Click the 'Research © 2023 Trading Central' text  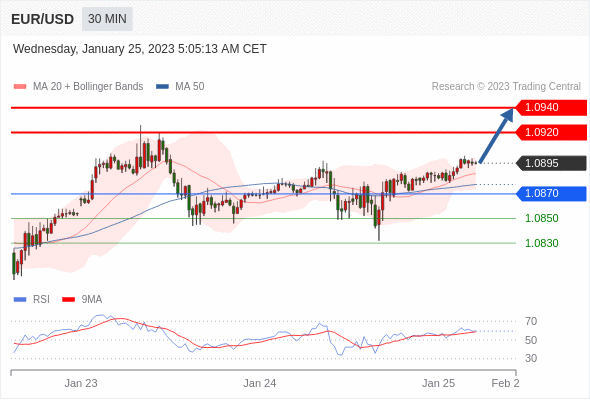[506, 87]
